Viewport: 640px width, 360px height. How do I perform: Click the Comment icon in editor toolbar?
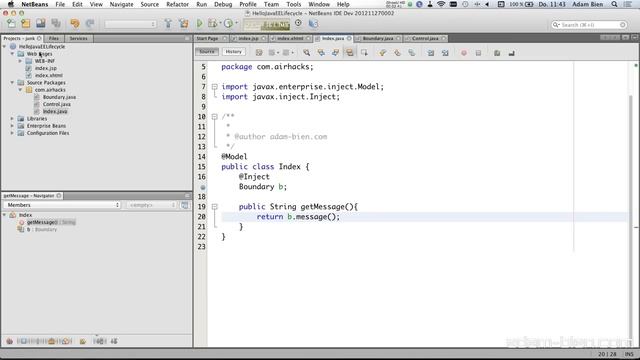[x=497, y=53]
